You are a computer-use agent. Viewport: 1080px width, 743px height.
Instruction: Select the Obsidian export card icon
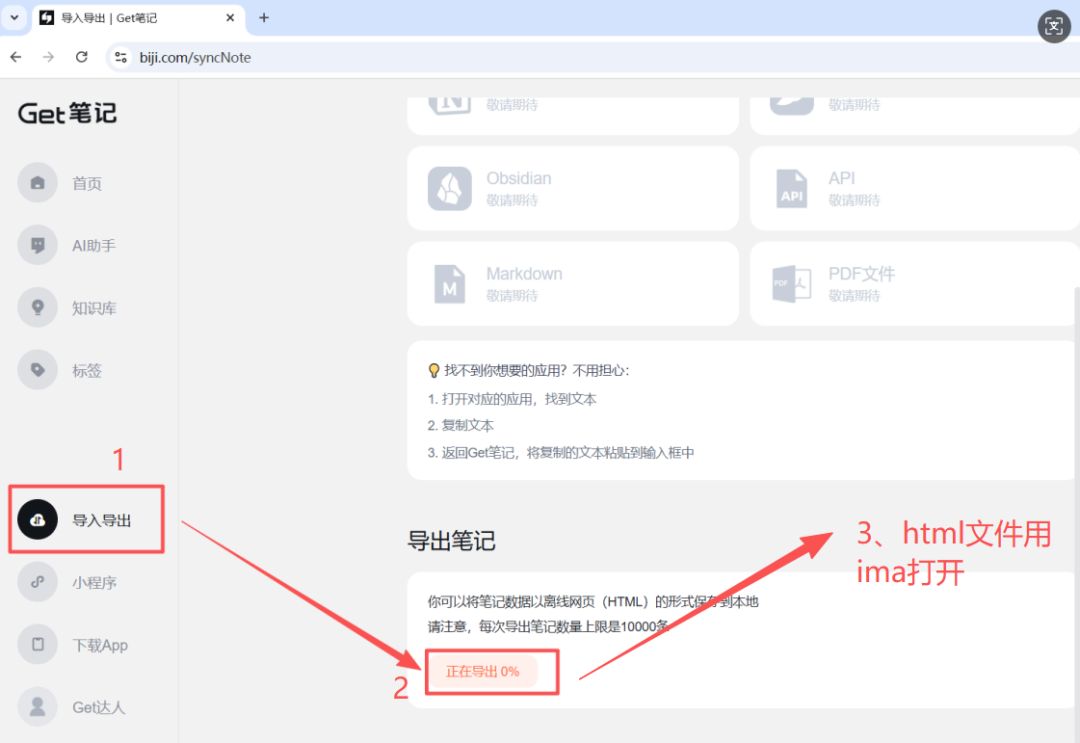tap(449, 188)
